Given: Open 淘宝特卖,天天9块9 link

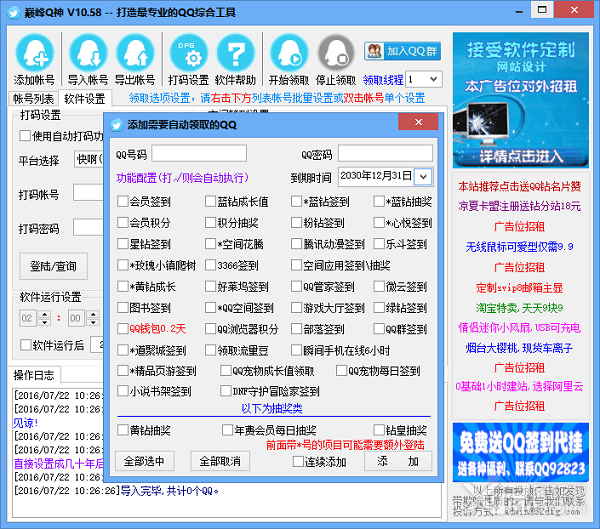Looking at the screenshot, I should [519, 307].
